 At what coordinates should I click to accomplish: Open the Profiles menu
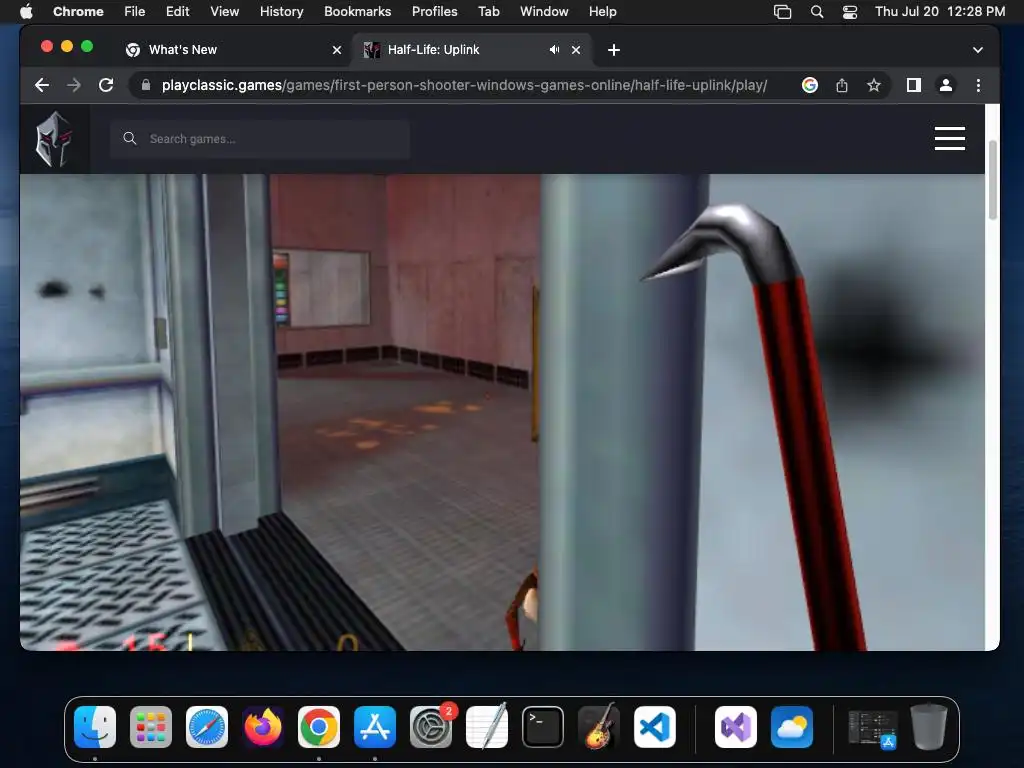point(434,11)
